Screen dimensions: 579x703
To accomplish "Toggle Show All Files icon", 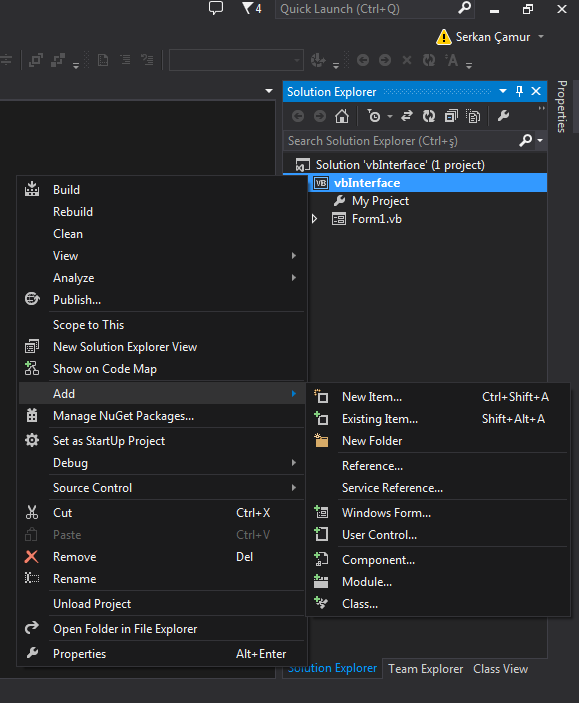I will (x=473, y=117).
